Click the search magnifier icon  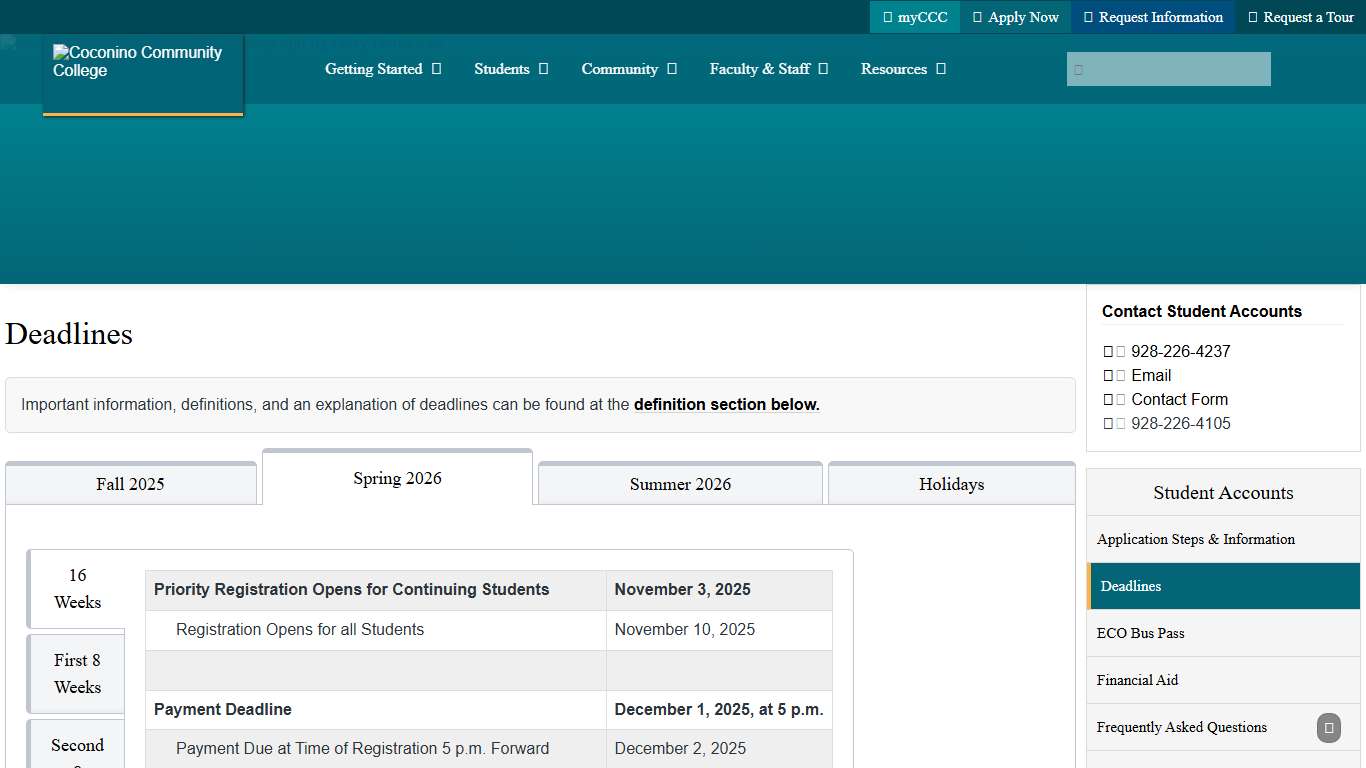[1081, 68]
